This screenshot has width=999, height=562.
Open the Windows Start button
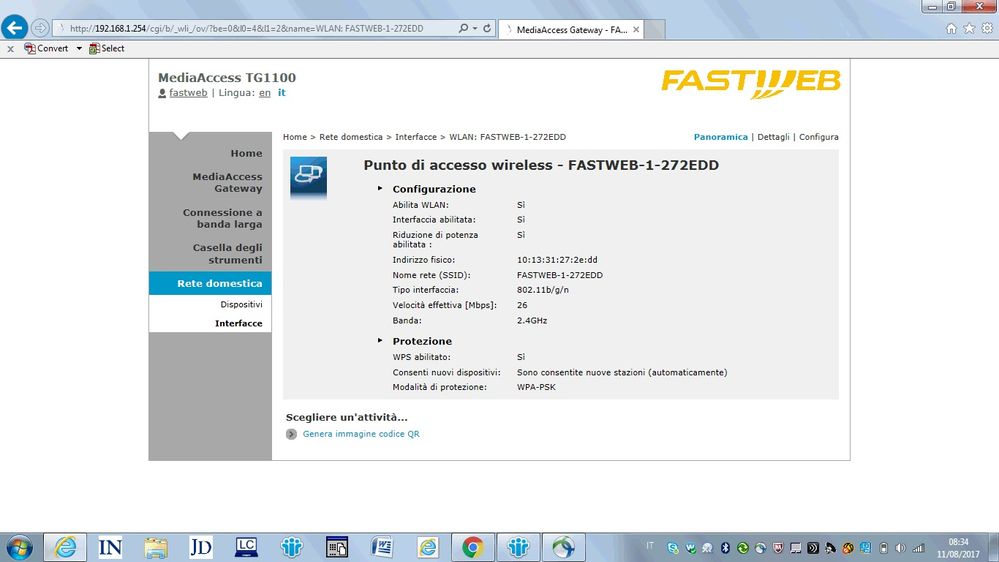coord(19,547)
